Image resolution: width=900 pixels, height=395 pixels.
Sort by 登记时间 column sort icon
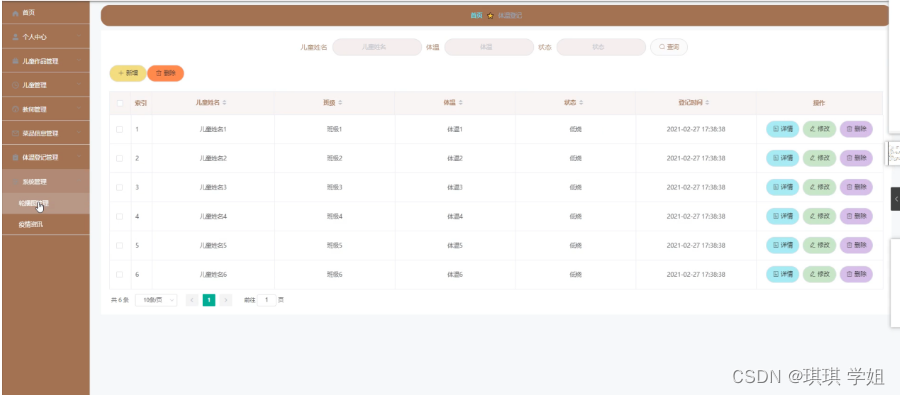(x=707, y=103)
